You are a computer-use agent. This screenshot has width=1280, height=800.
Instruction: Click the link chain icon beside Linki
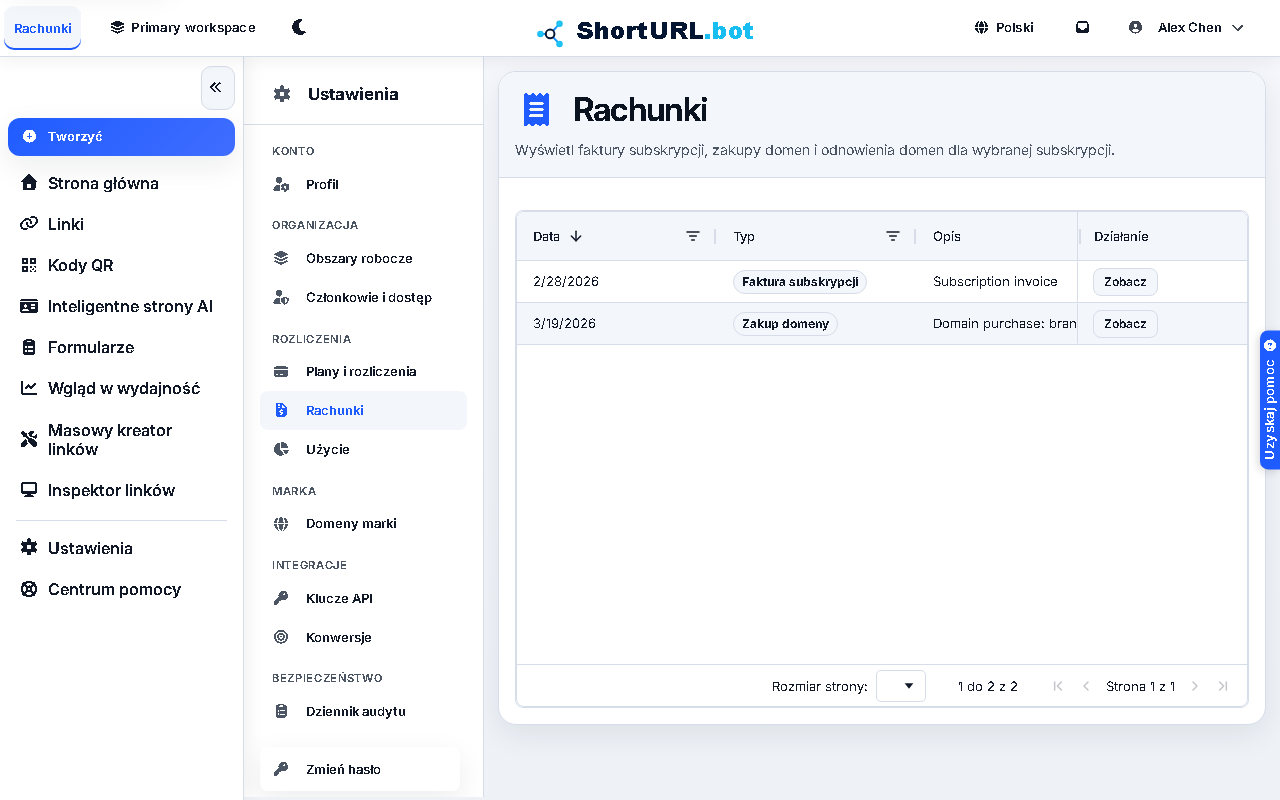pos(29,224)
